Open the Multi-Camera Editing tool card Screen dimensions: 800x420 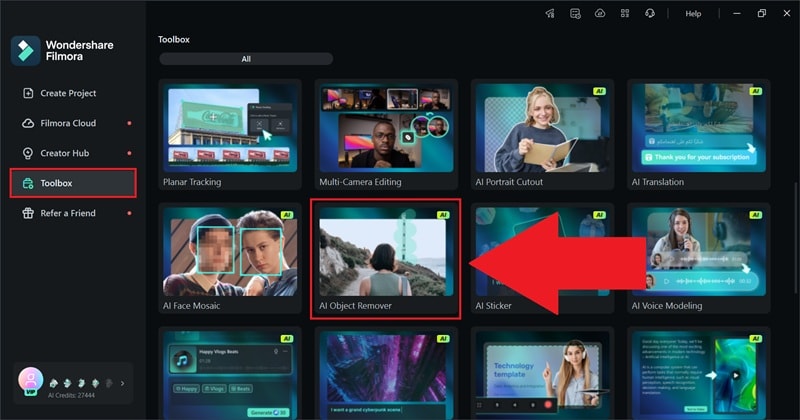[x=386, y=135]
